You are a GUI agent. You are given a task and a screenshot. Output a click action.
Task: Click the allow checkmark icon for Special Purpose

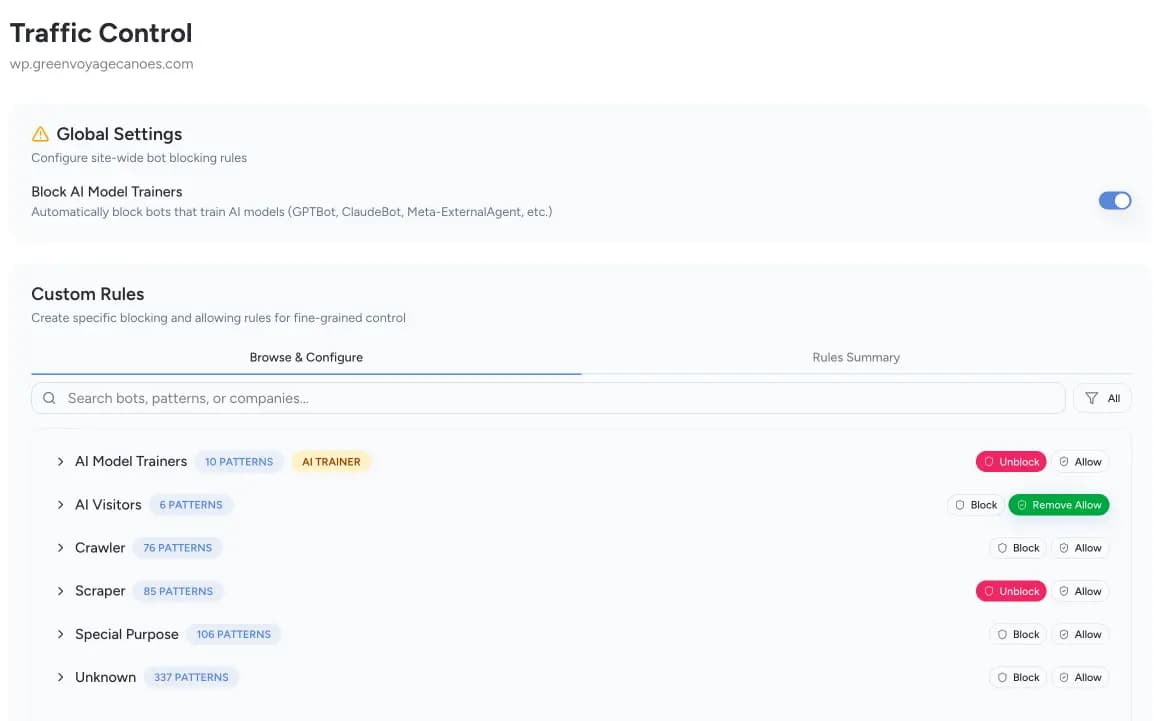1063,633
